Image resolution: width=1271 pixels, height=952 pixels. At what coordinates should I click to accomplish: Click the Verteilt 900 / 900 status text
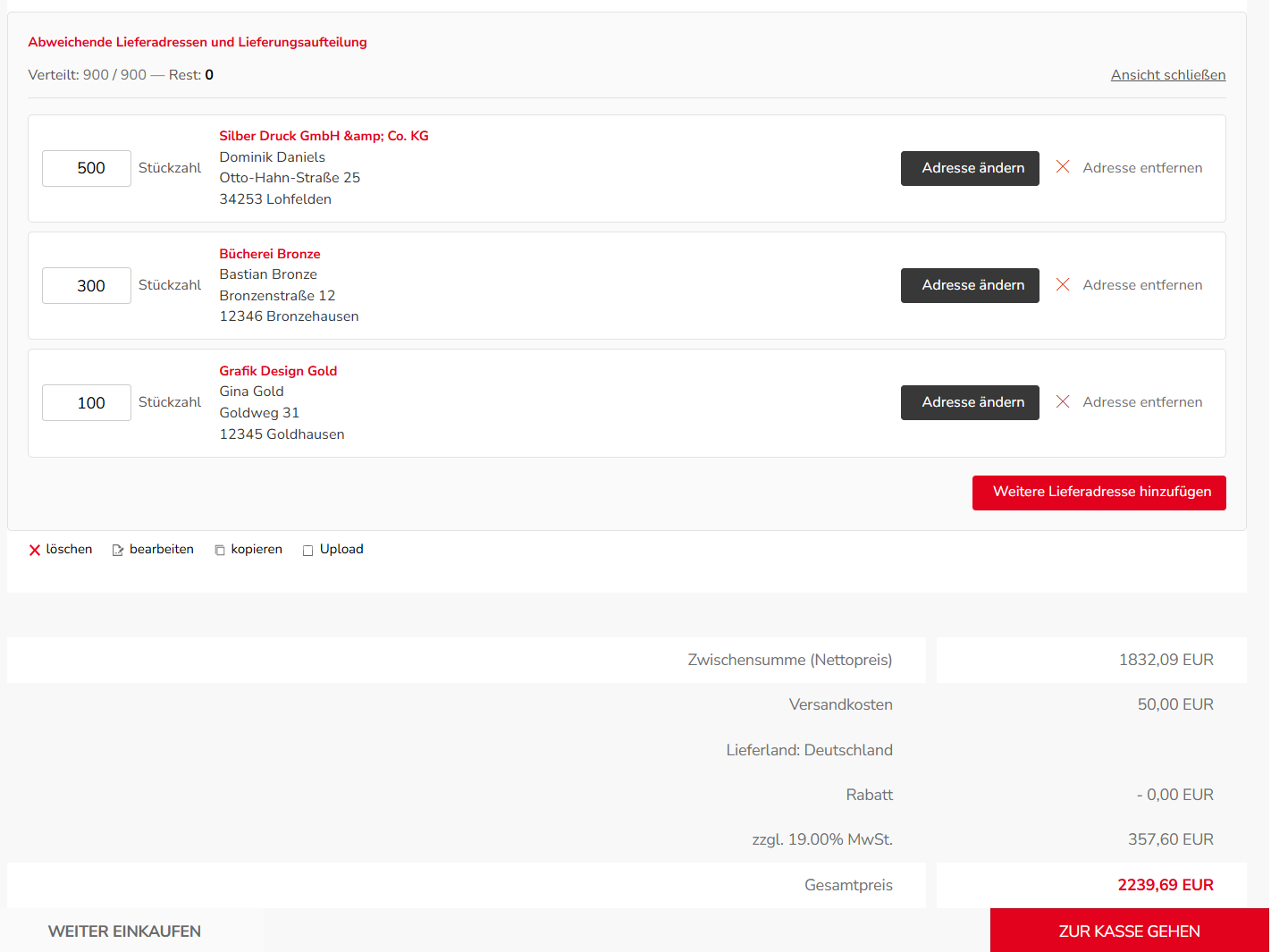[121, 75]
